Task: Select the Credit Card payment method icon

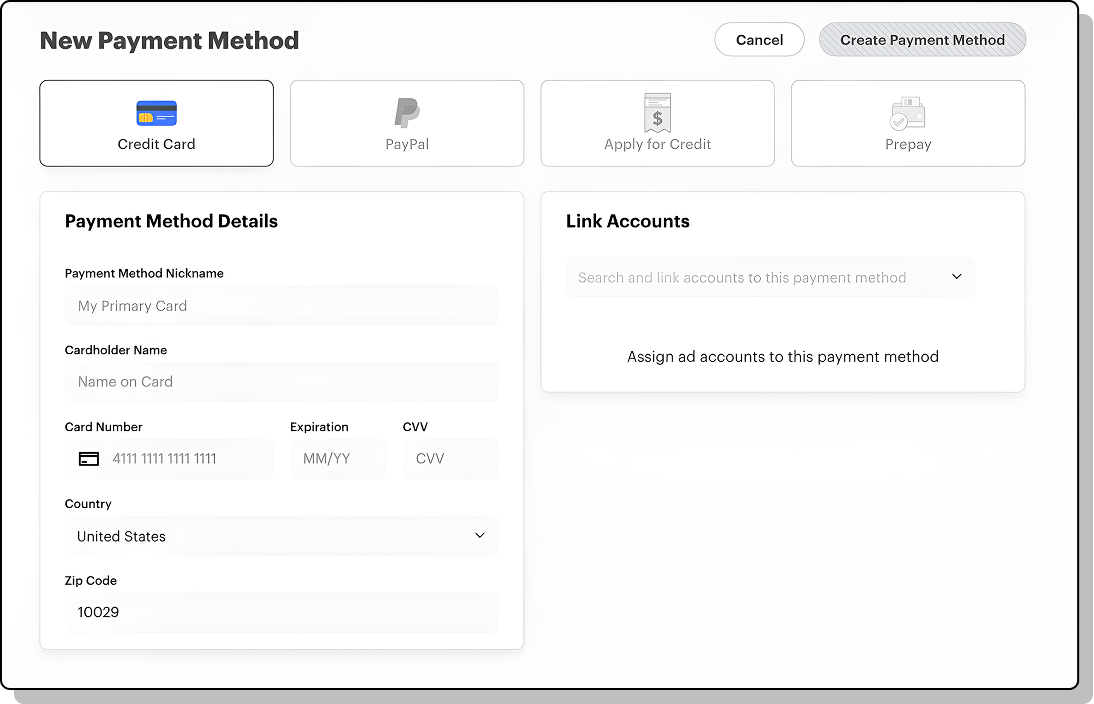Action: point(156,112)
